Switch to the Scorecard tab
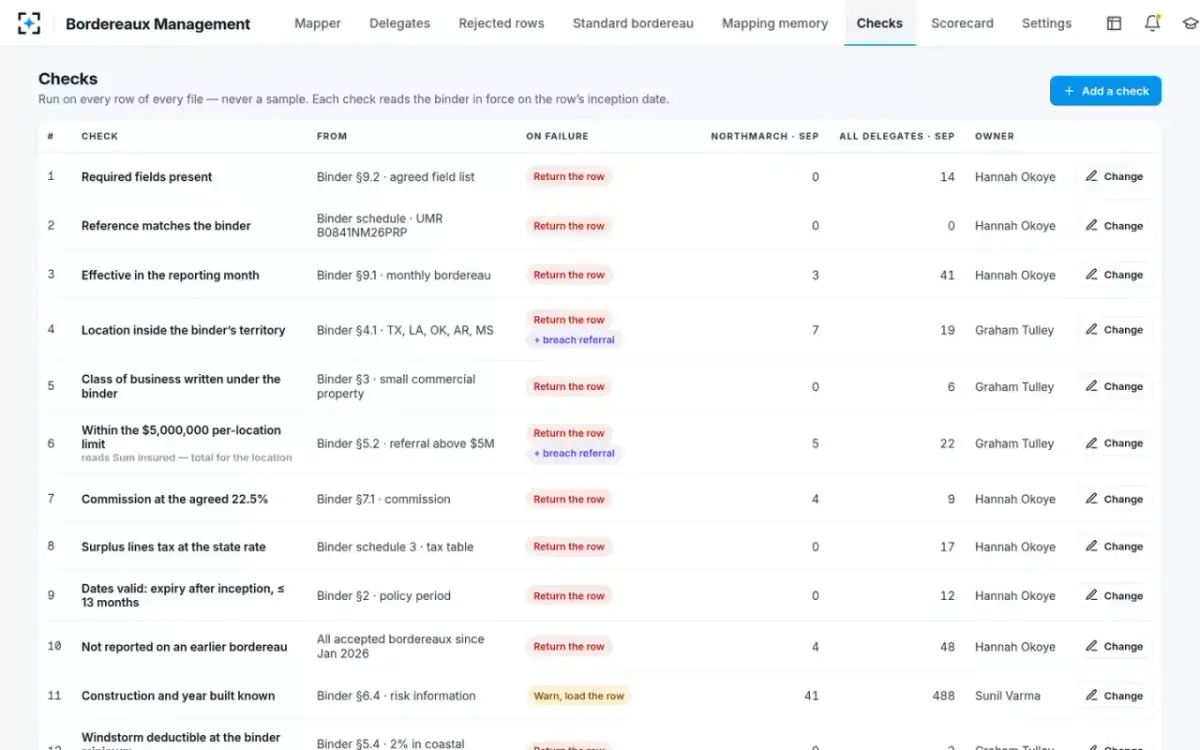The image size is (1200, 750). (962, 23)
